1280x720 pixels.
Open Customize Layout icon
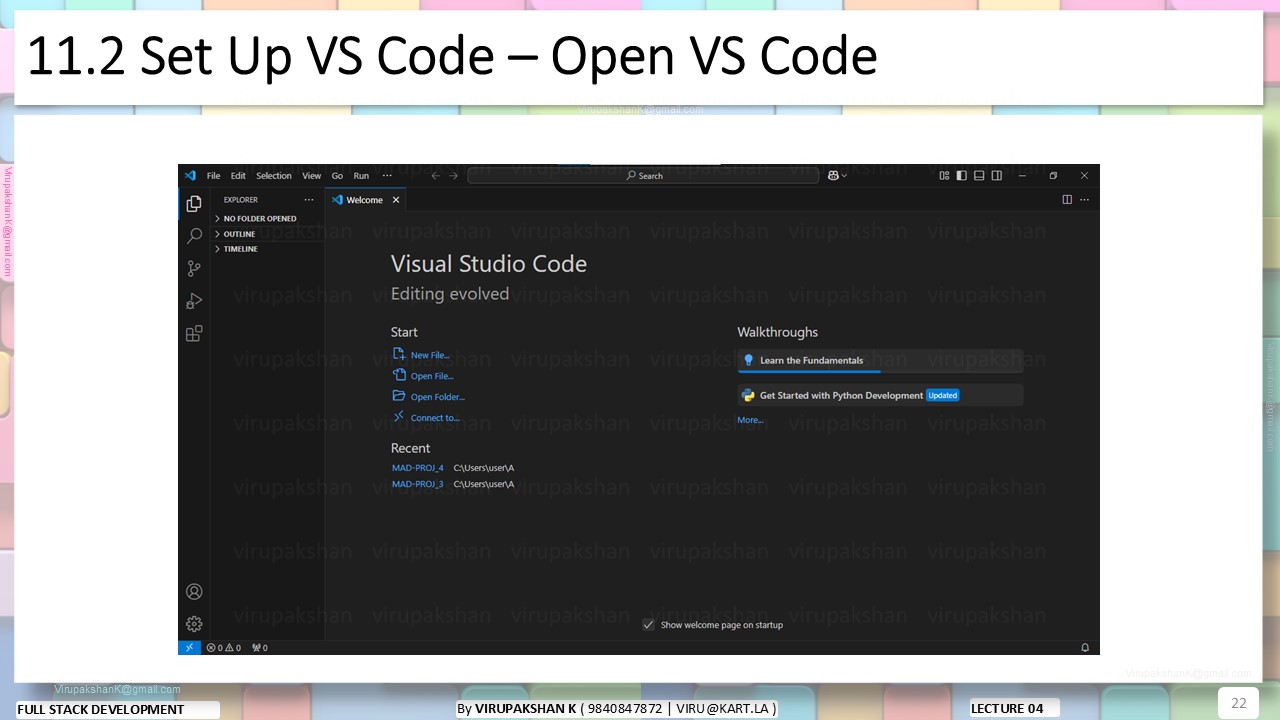(x=944, y=175)
